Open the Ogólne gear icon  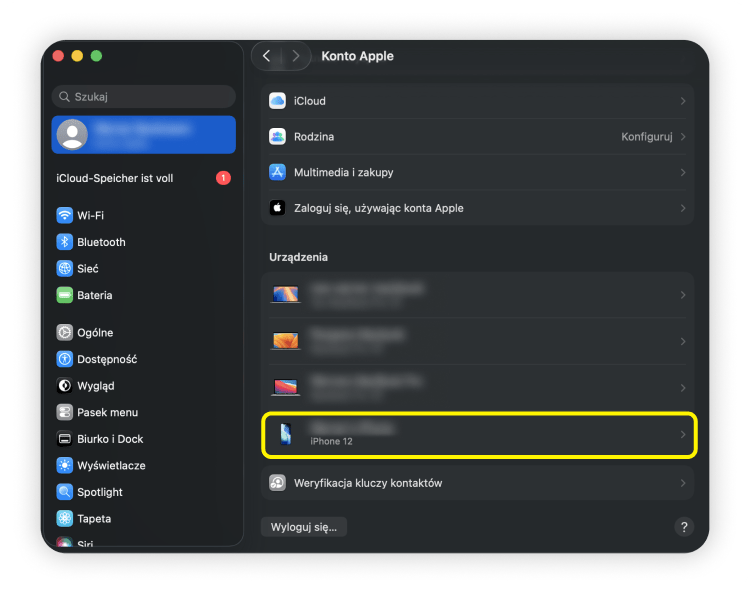(x=65, y=333)
